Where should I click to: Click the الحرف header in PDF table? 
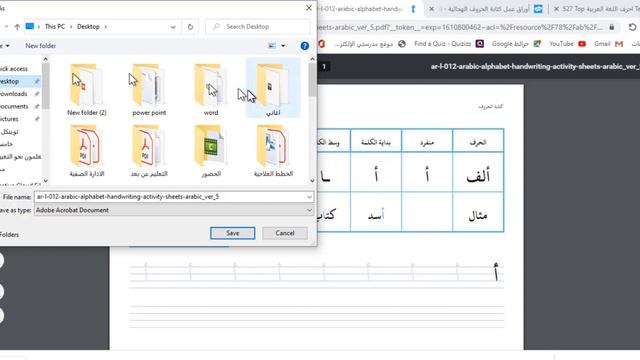tap(478, 142)
